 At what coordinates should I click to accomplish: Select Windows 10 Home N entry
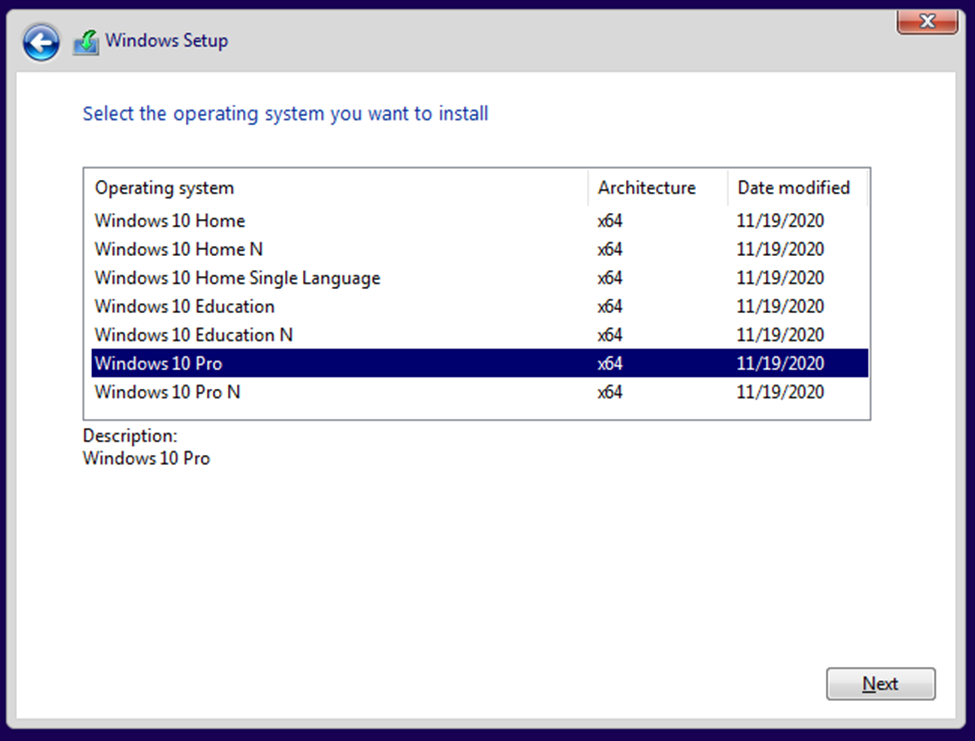coord(479,249)
